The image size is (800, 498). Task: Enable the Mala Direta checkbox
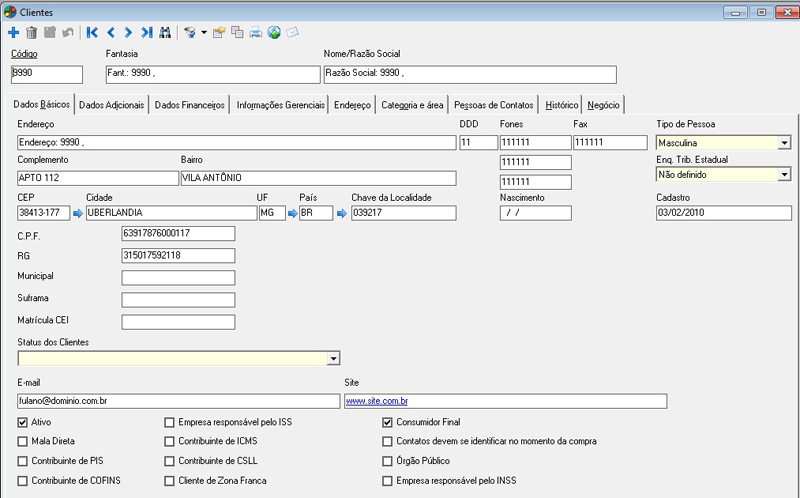click(23, 440)
